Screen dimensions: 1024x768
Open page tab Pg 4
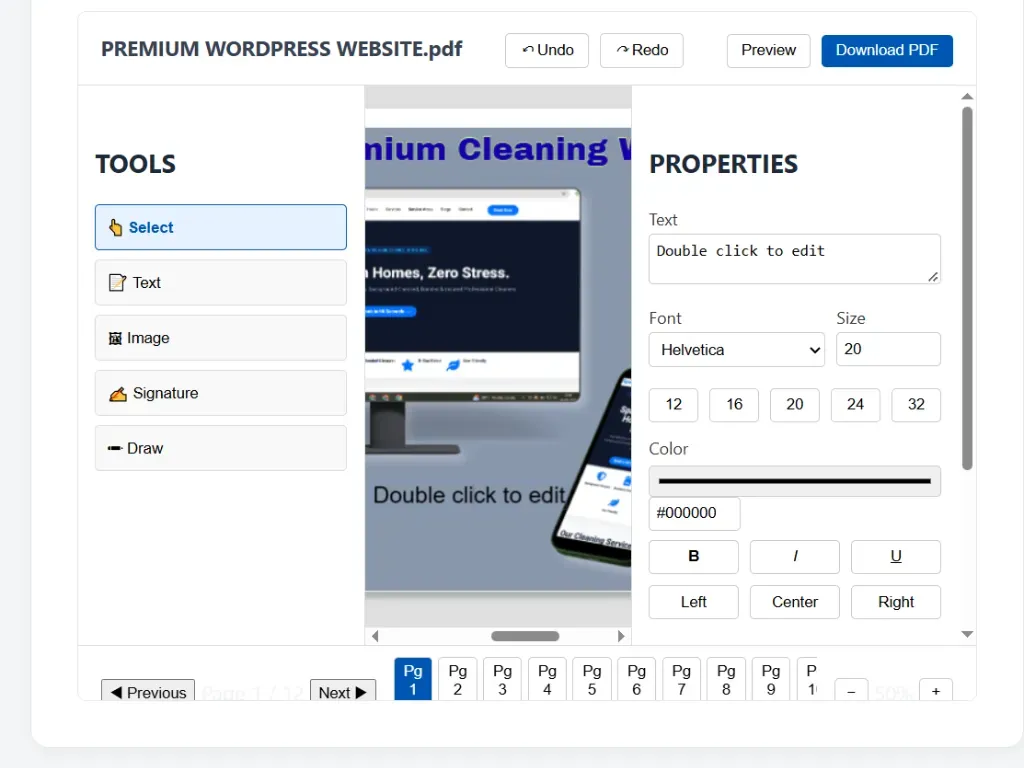547,679
